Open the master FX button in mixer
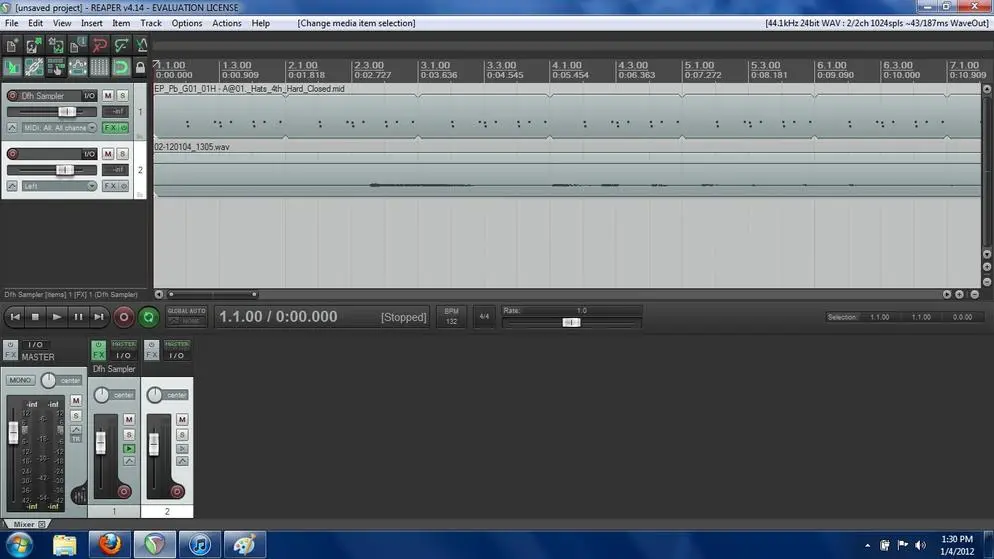The image size is (994, 559). 10,354
